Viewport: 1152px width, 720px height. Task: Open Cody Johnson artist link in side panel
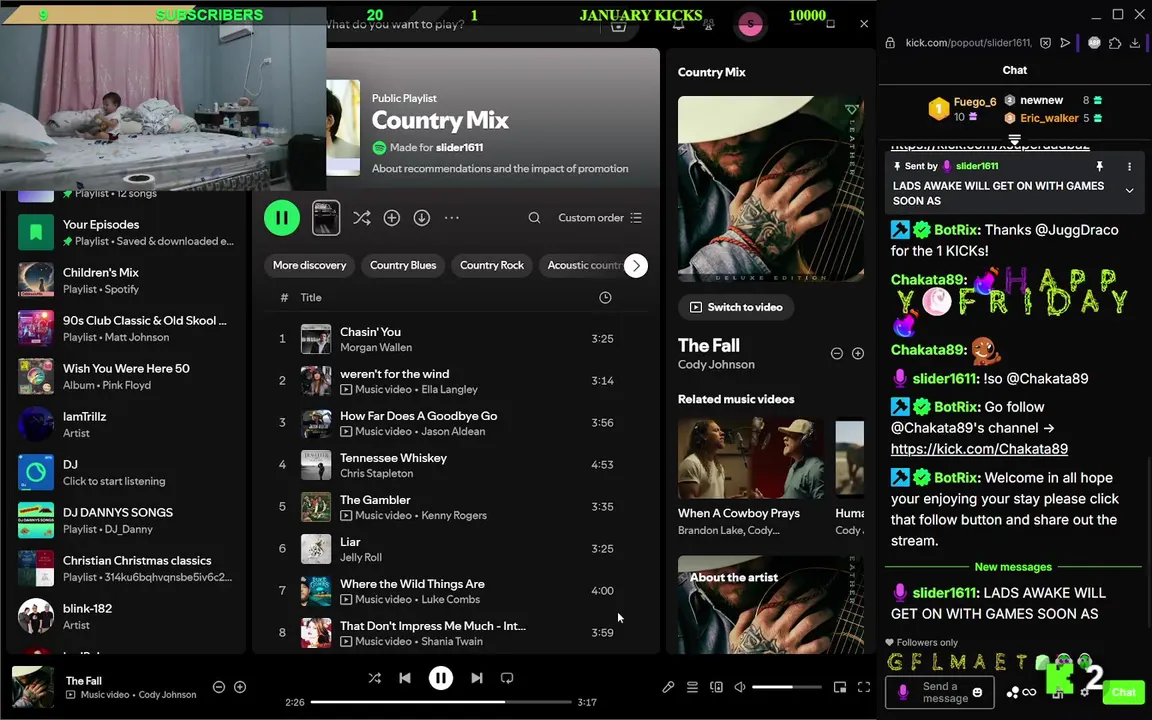click(716, 364)
